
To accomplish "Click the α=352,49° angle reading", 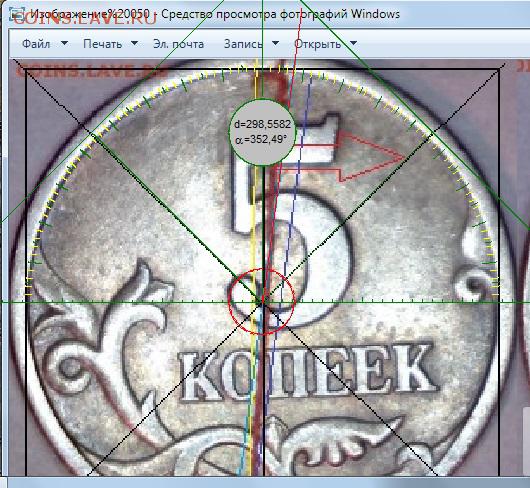I will 260,139.
